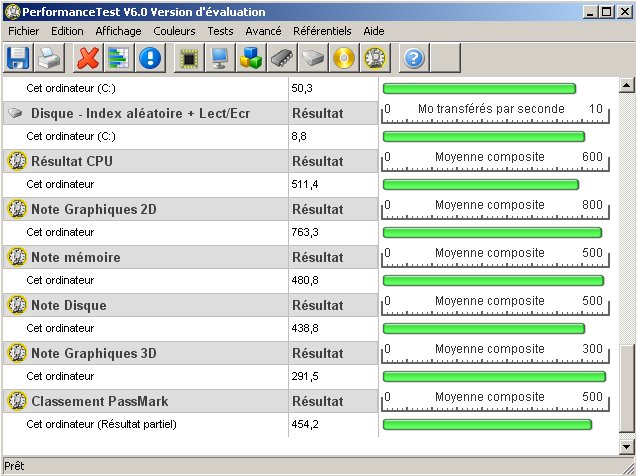Image resolution: width=636 pixels, height=476 pixels.
Task: Open the Aide menu
Action: [x=374, y=31]
